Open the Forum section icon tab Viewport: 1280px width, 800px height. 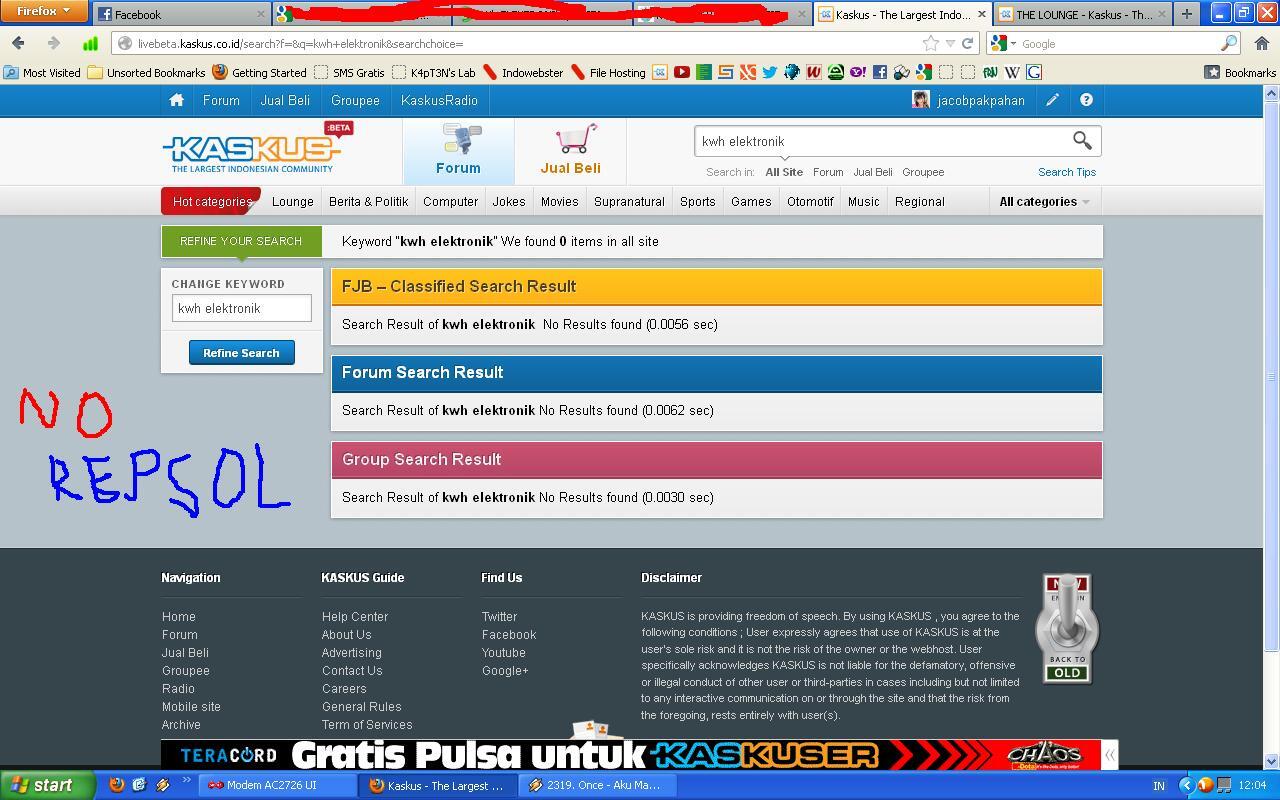tap(458, 150)
